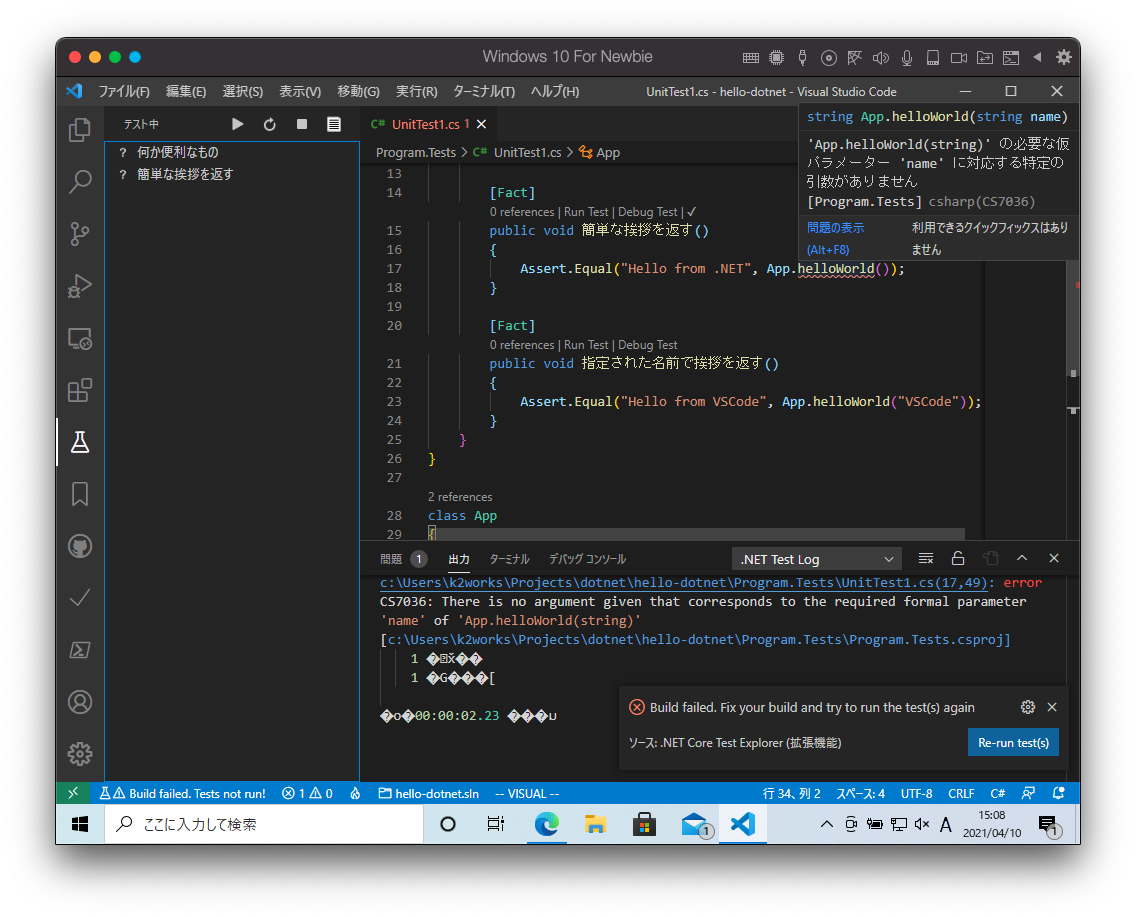Open the Explorer view in activity bar

80,130
